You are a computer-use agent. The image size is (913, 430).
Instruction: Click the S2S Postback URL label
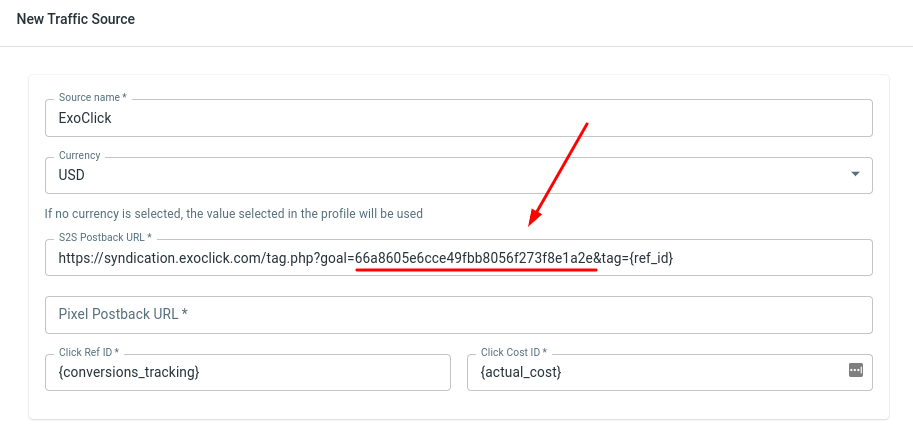coord(105,237)
